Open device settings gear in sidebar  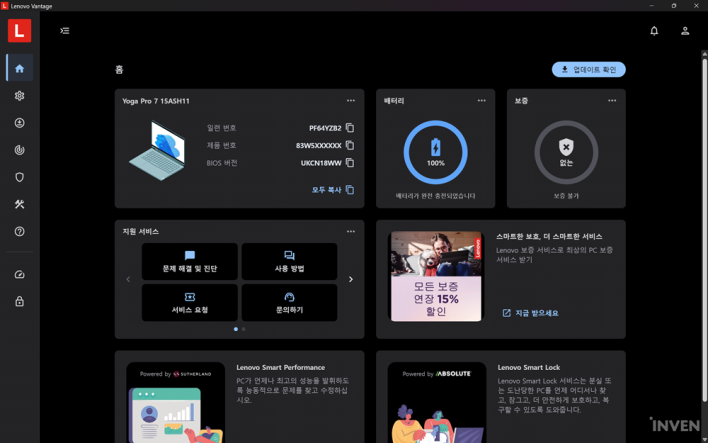click(19, 96)
